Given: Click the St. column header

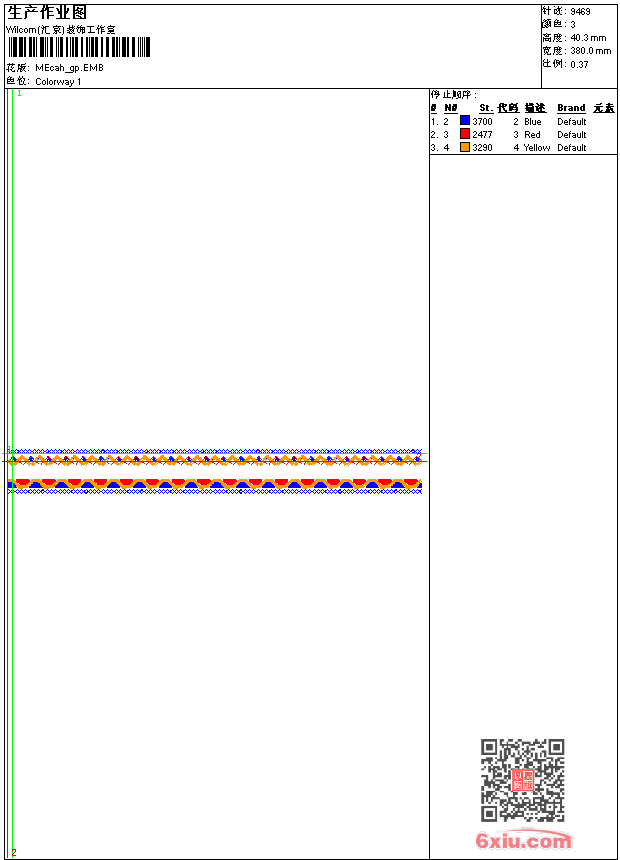Looking at the screenshot, I should click(x=486, y=108).
